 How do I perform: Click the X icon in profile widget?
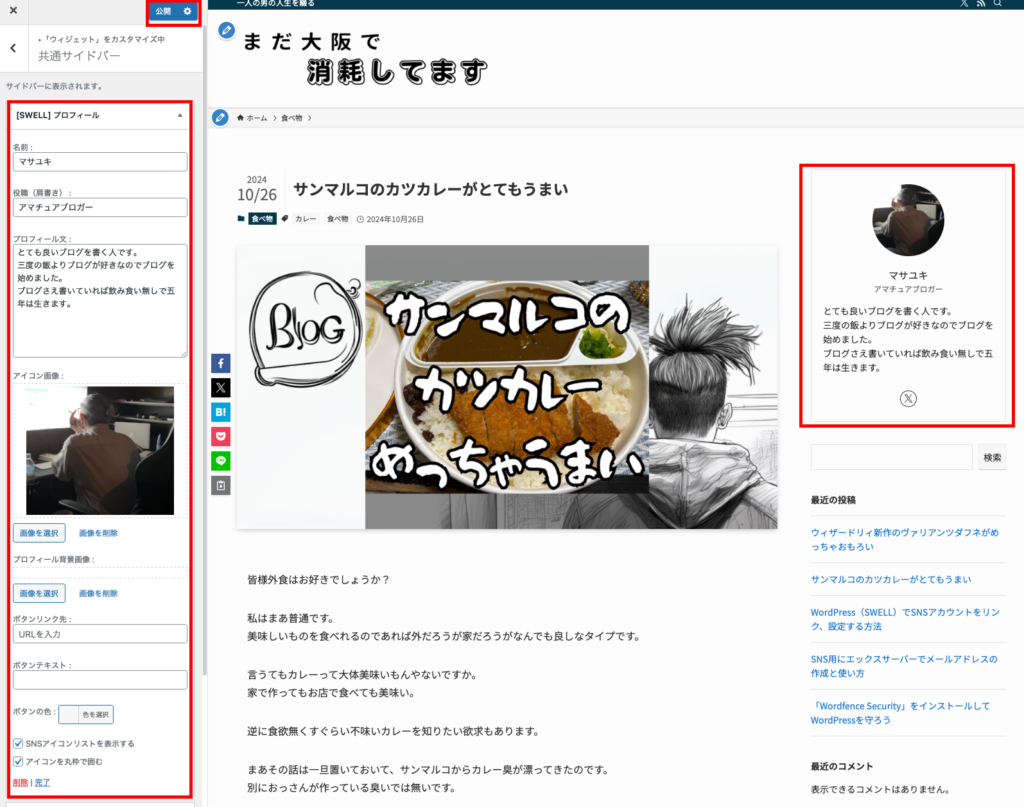(908, 398)
